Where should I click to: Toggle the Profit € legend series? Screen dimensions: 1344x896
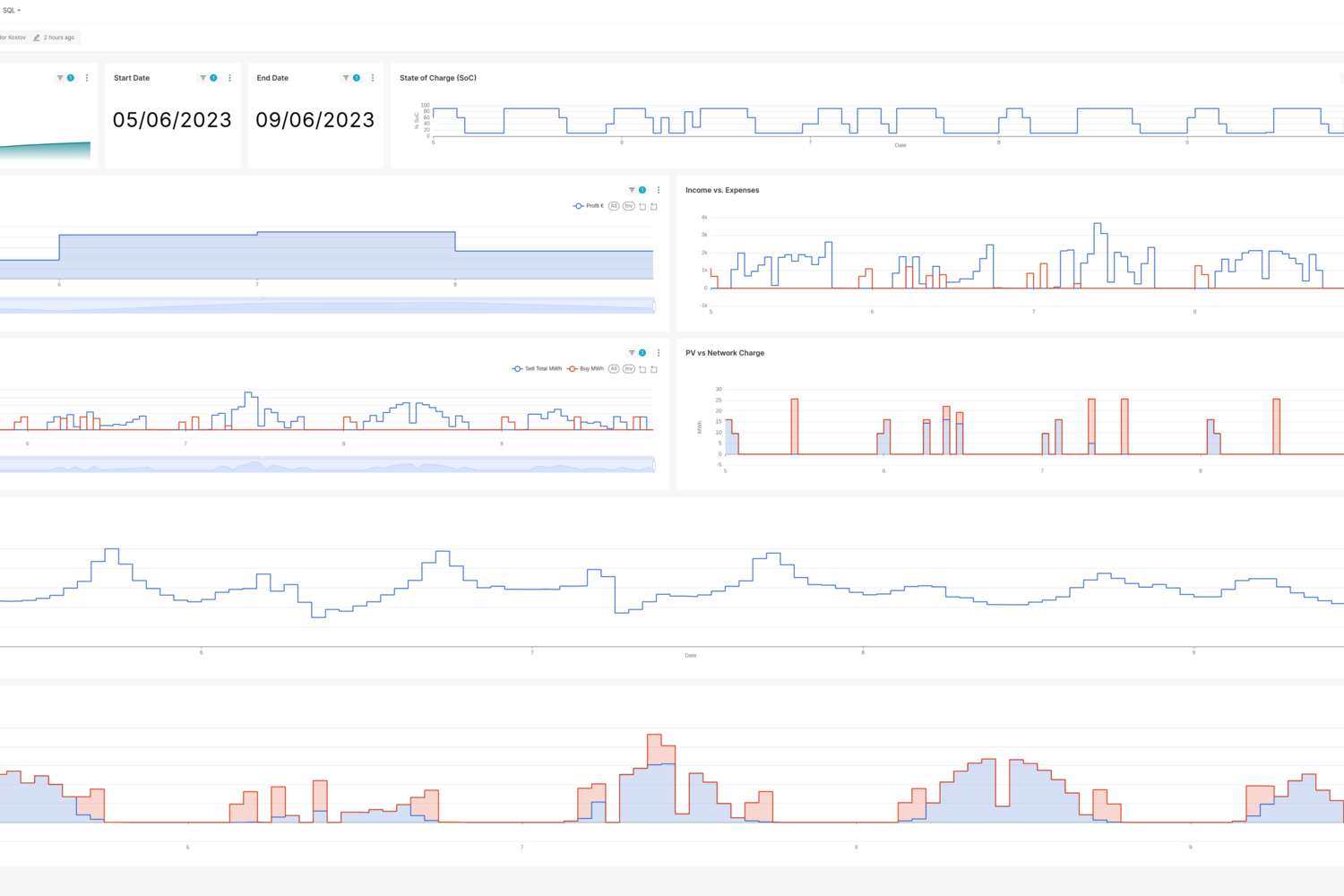(x=589, y=206)
